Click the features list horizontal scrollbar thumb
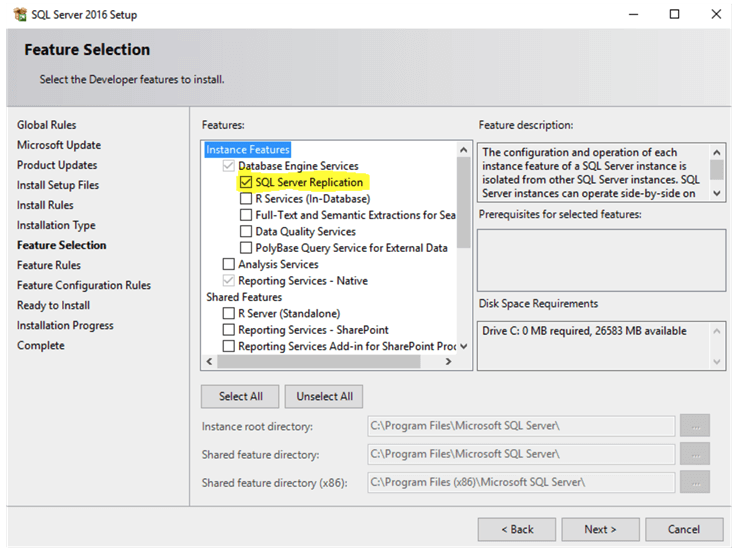Image resolution: width=738 pixels, height=559 pixels. tap(319, 361)
